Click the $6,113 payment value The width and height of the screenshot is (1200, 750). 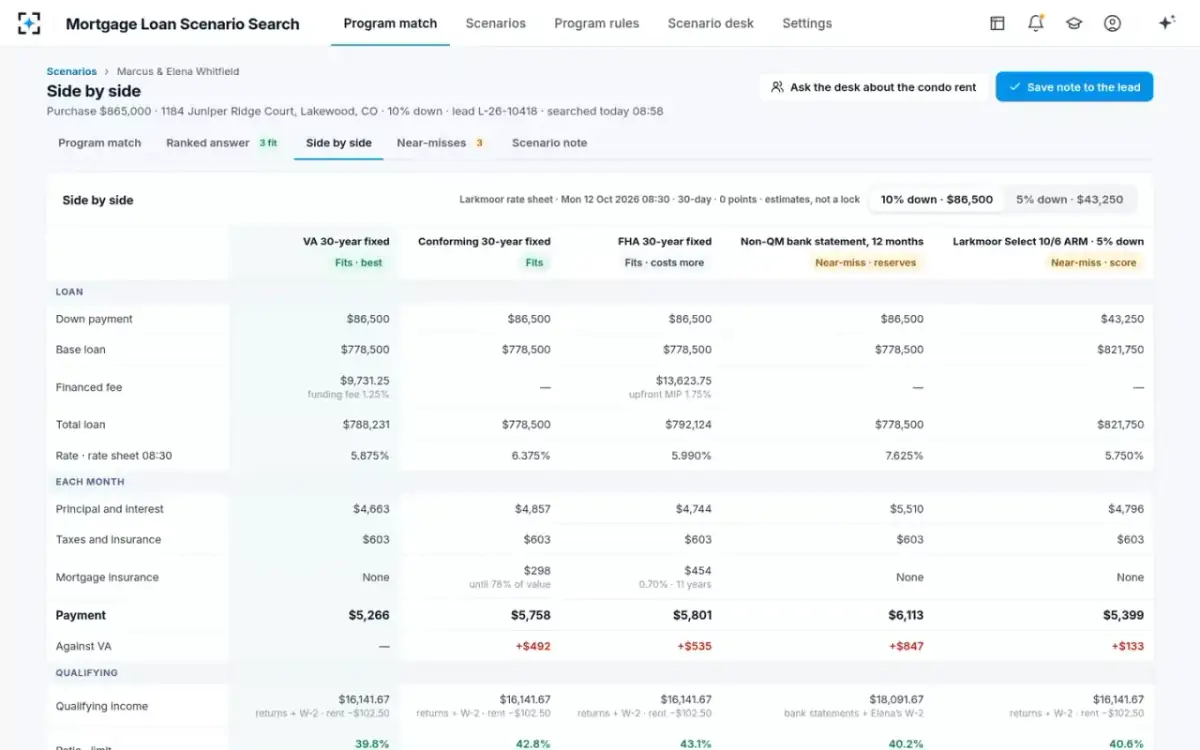904,616
